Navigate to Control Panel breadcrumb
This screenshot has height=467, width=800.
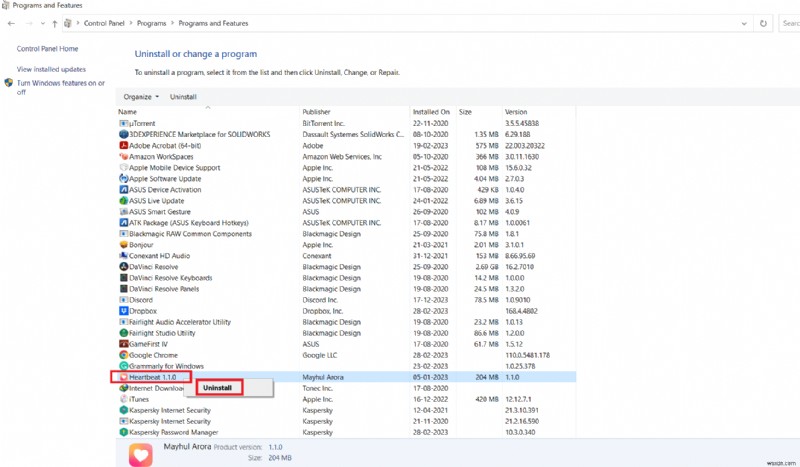pos(104,23)
